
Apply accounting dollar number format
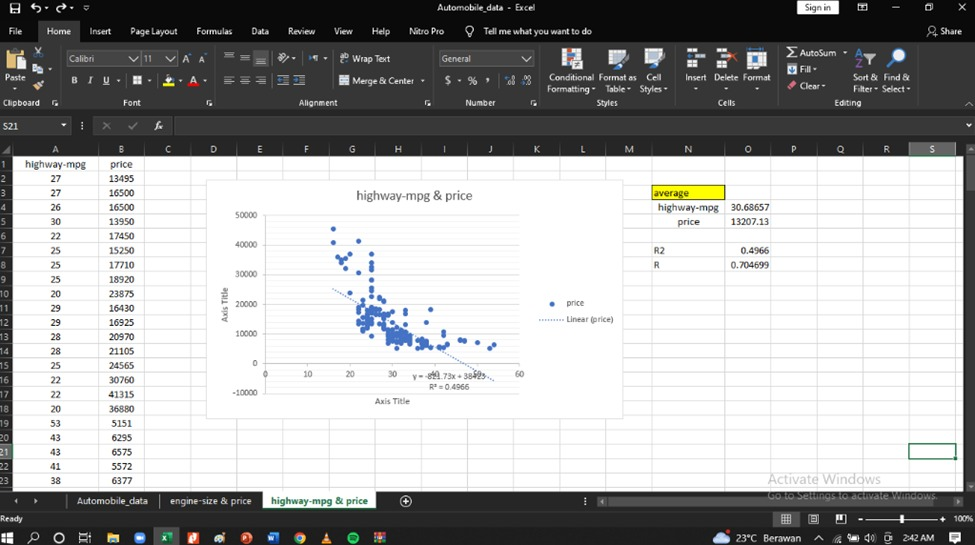(448, 81)
